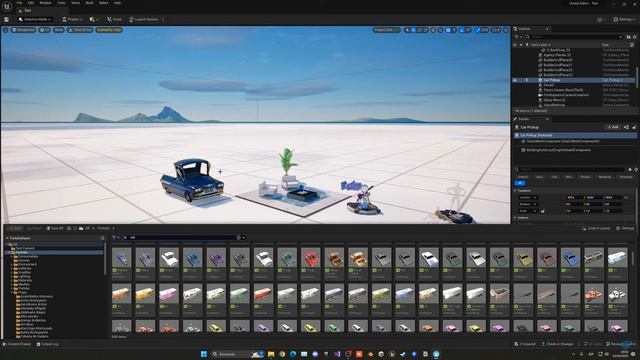Clear the Content Browser search text
This screenshot has height=360, width=640.
(125, 238)
